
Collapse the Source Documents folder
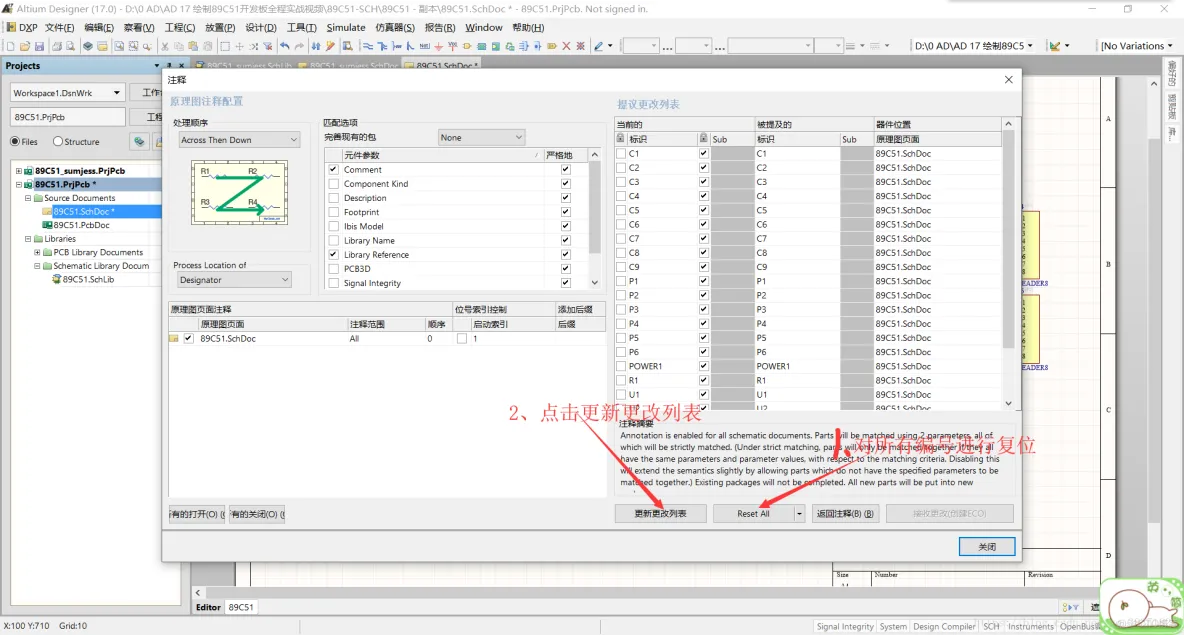[x=28, y=198]
